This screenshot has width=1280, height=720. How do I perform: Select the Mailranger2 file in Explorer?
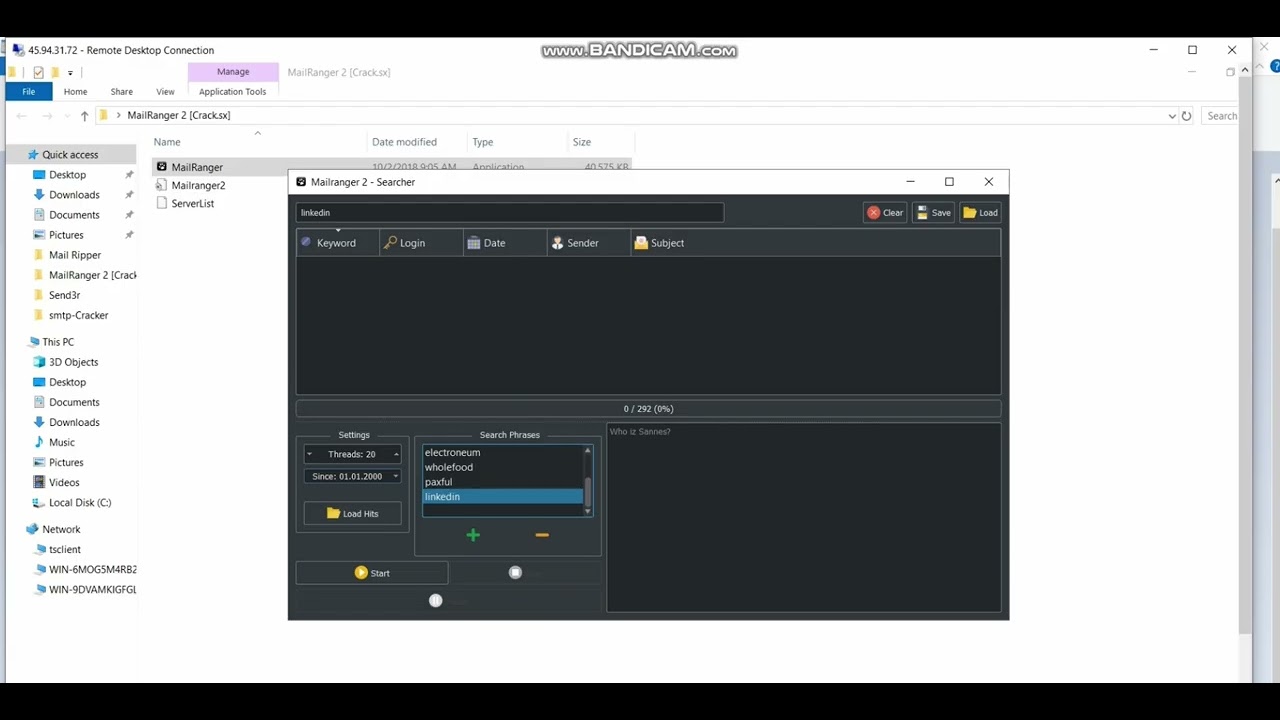[198, 185]
